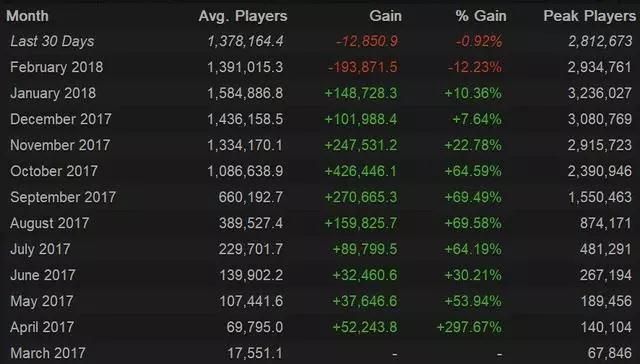Click the Month column header
This screenshot has height=364, width=640.
point(27,16)
